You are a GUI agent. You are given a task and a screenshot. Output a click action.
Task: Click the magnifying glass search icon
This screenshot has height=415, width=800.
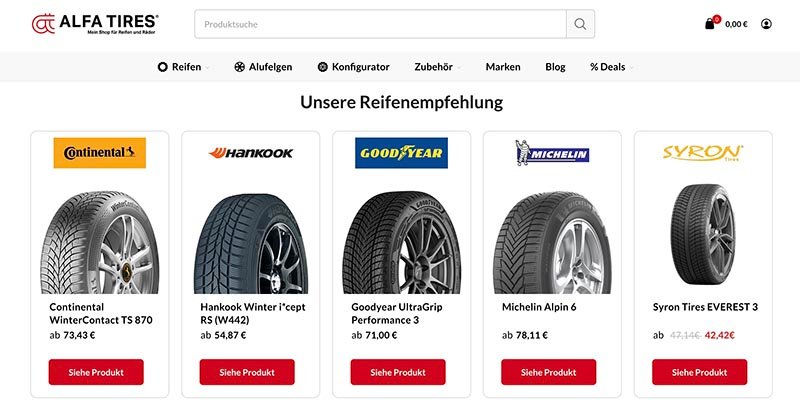coord(580,24)
